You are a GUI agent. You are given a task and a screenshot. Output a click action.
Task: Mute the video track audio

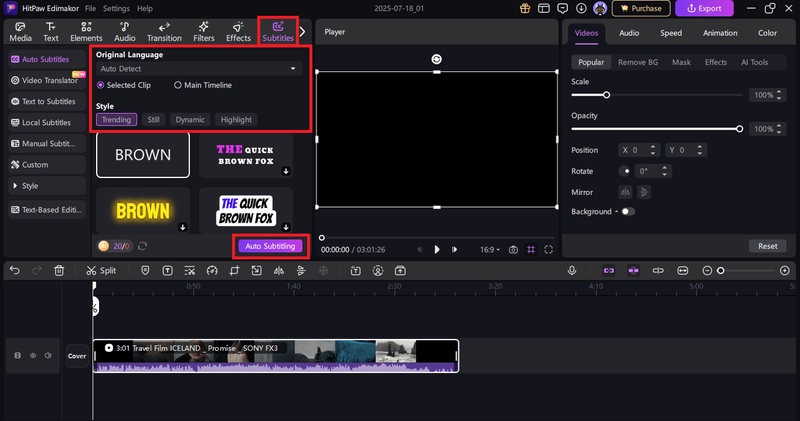[48, 355]
